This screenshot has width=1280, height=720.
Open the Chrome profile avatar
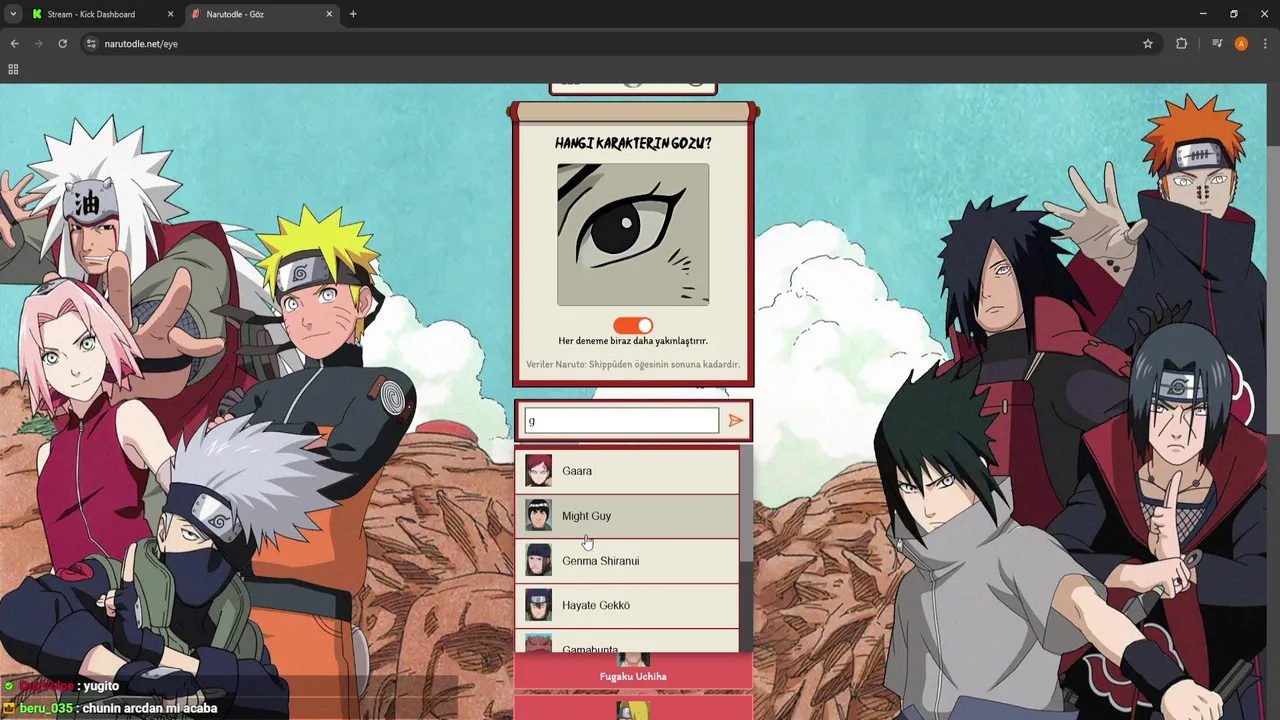[x=1241, y=44]
